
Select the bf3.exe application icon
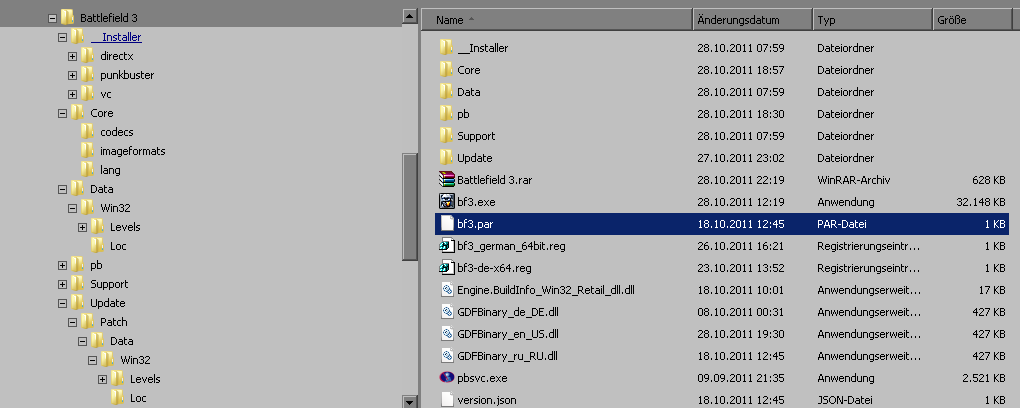click(446, 201)
